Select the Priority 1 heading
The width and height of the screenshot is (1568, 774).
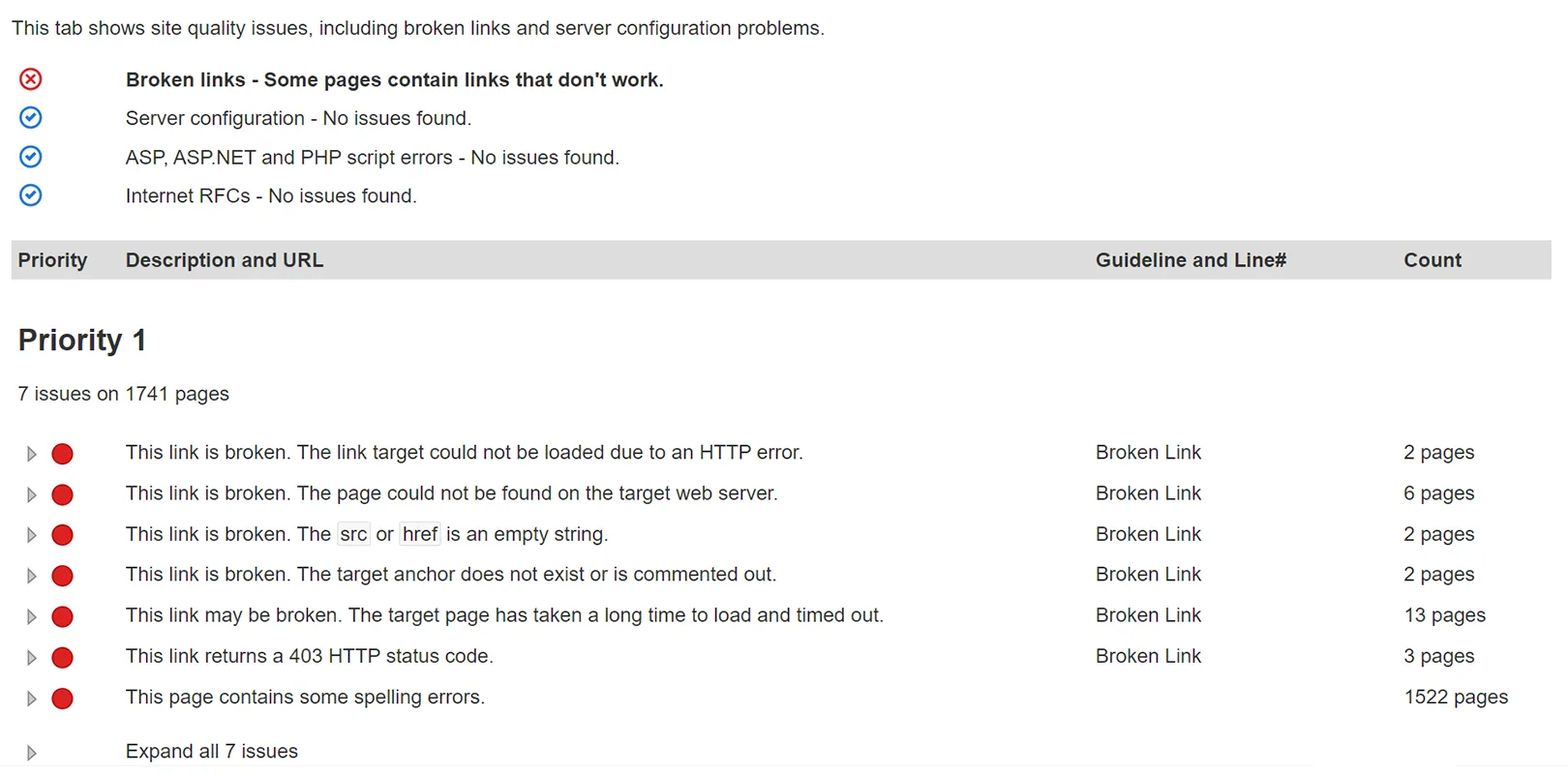(x=81, y=340)
